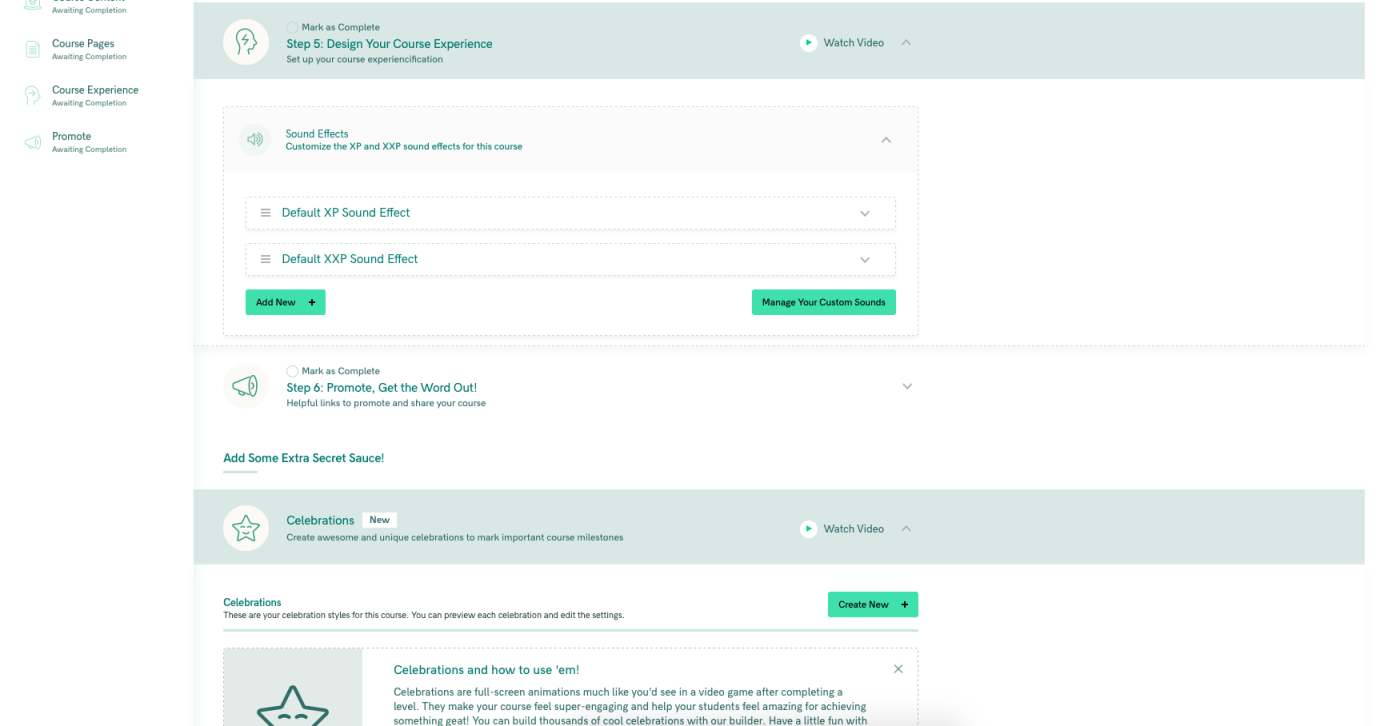Click drag handle of Default XP Sound Effect
Image resolution: width=1400 pixels, height=726 pixels.
(265, 213)
